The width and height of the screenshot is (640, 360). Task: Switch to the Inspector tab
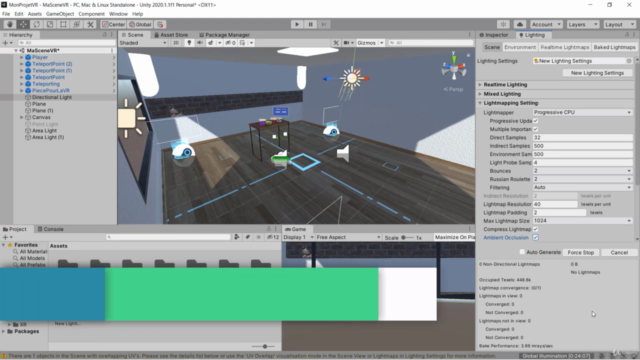[493, 35]
